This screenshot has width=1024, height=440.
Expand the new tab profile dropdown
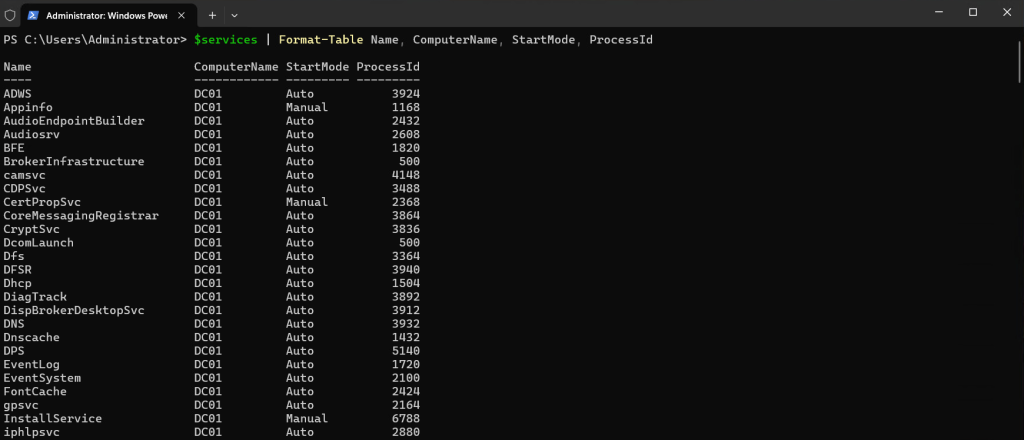pyautogui.click(x=234, y=14)
